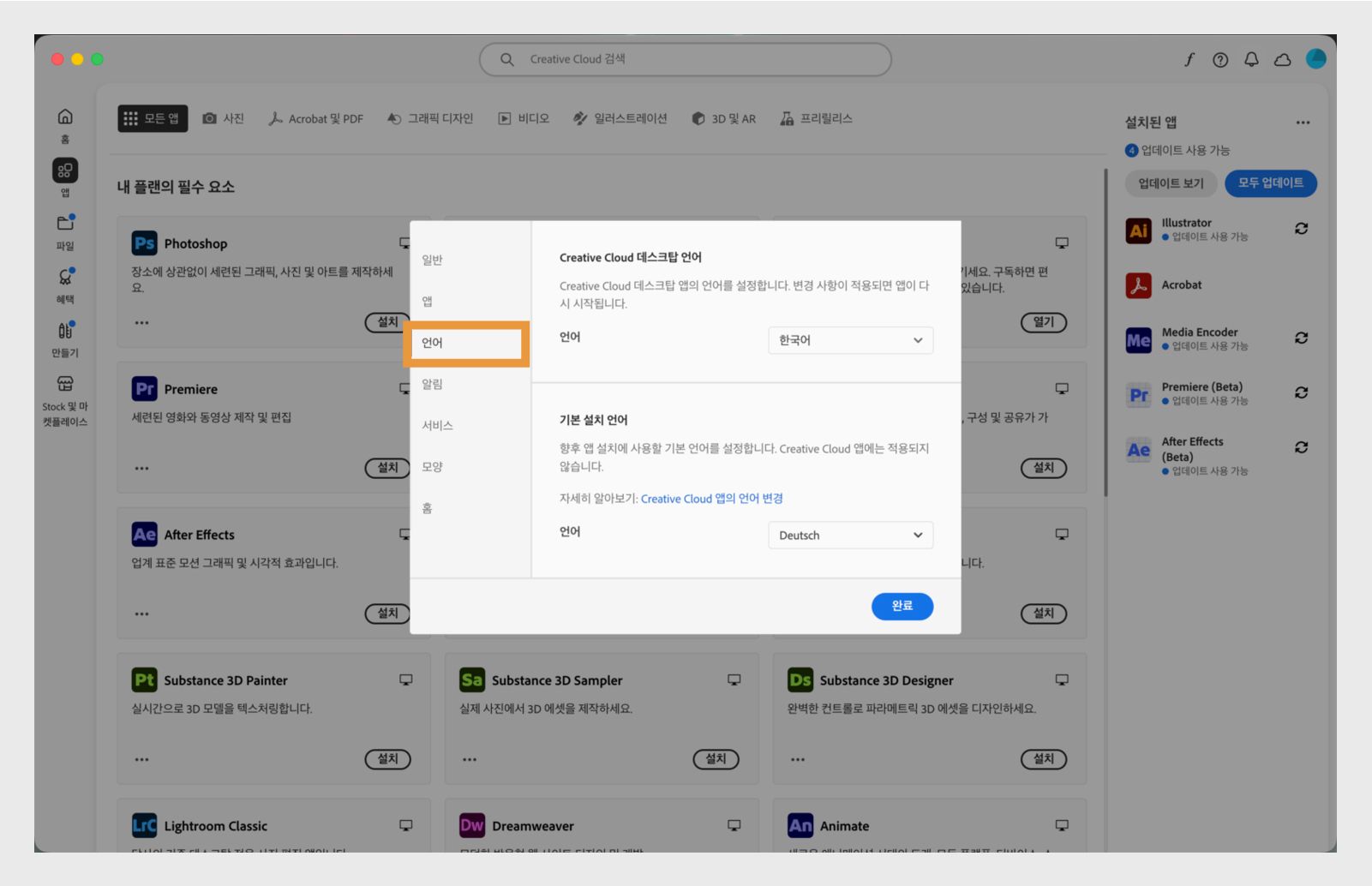
Task: Click the Creative Cloud 검색 search field
Action: (686, 59)
